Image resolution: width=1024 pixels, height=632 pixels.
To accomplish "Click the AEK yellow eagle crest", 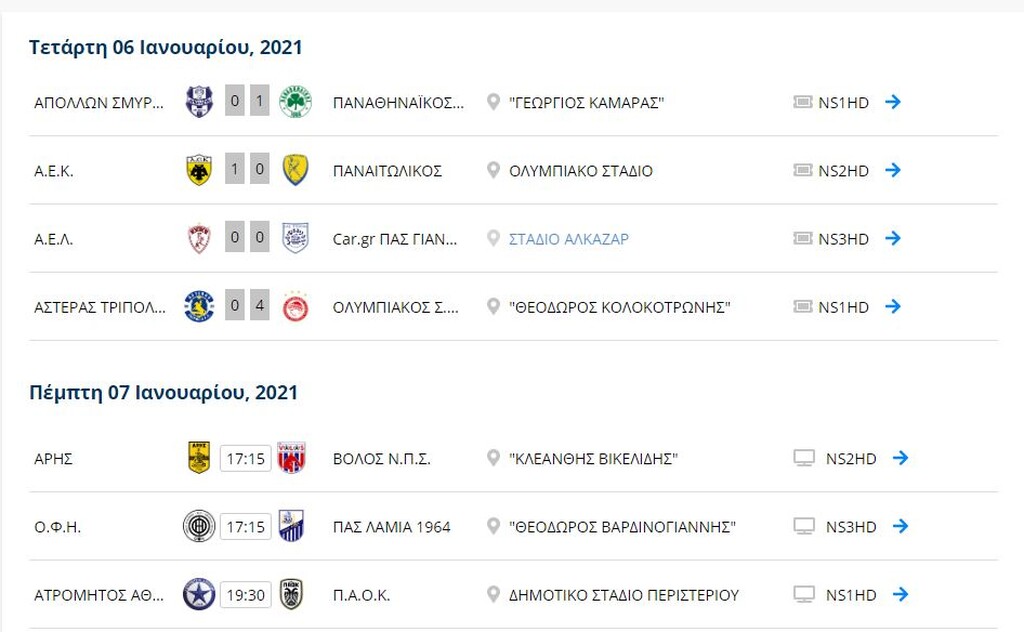I will (x=199, y=170).
